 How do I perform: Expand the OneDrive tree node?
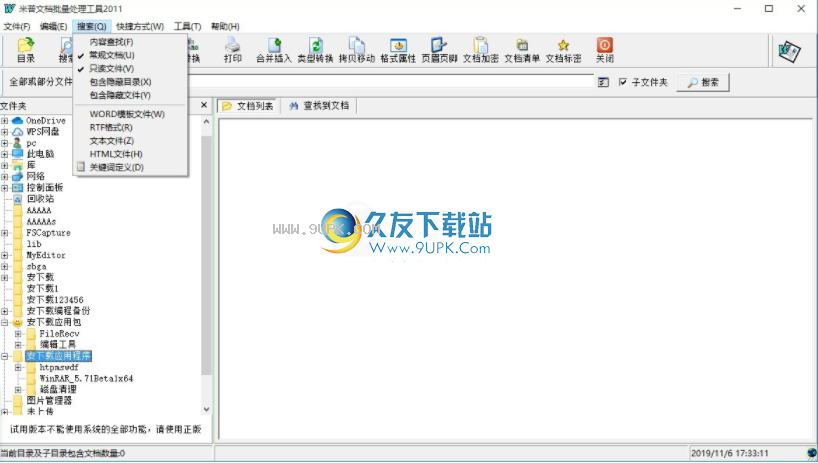tap(5, 120)
